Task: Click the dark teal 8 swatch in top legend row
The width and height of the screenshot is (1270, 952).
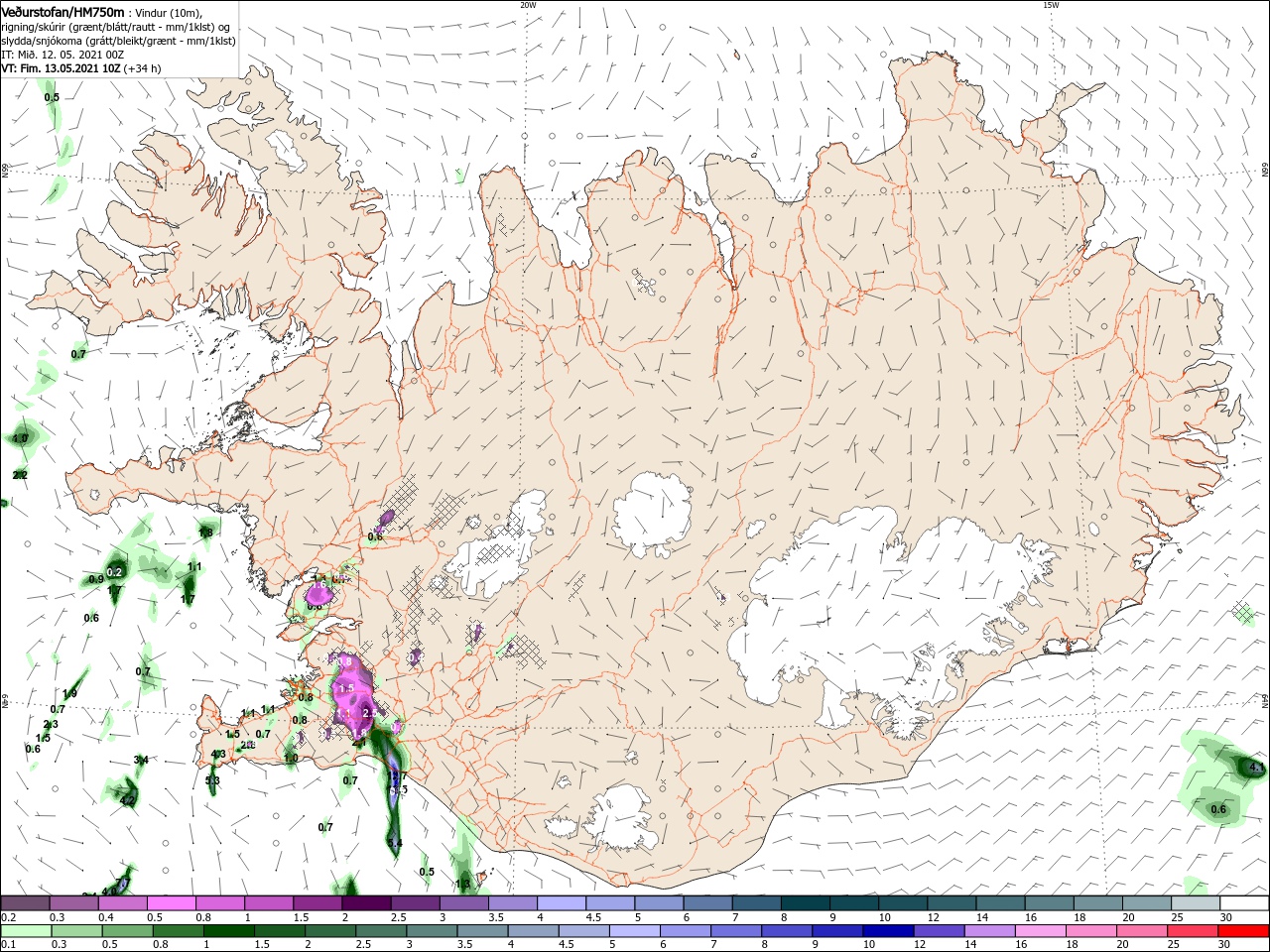Action: [x=806, y=903]
